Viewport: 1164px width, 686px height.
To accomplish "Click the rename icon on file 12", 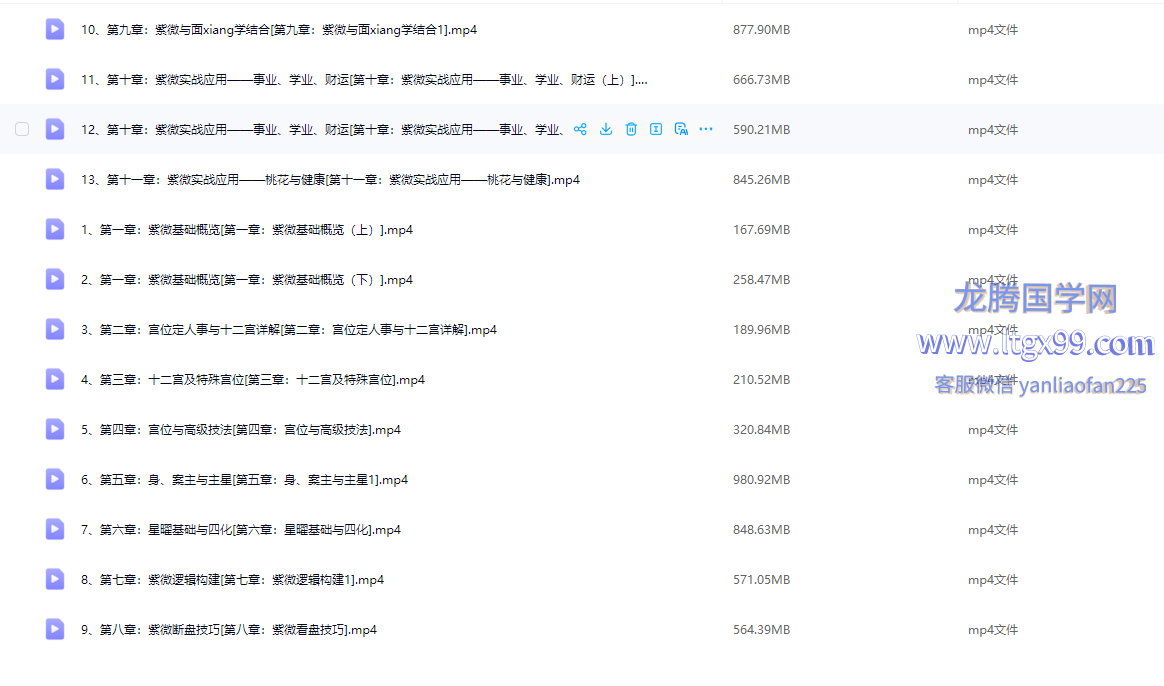I will coord(656,129).
